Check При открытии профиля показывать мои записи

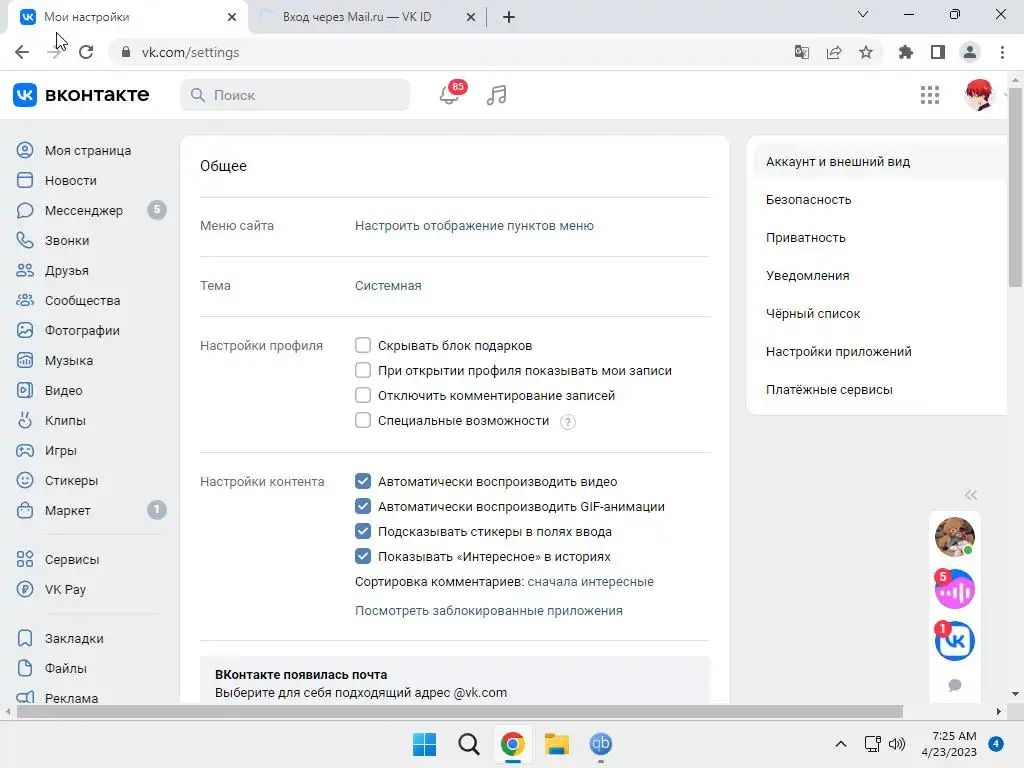[363, 370]
